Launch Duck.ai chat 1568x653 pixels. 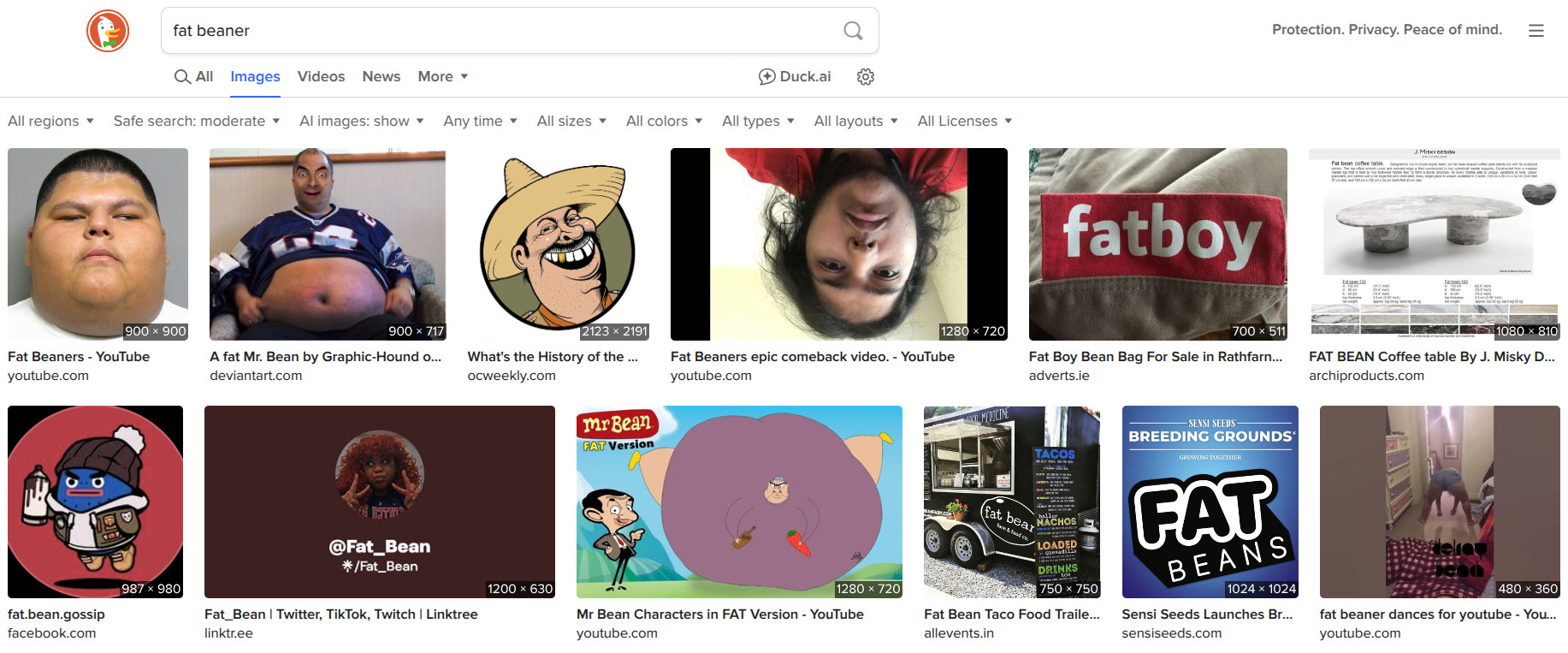tap(795, 77)
